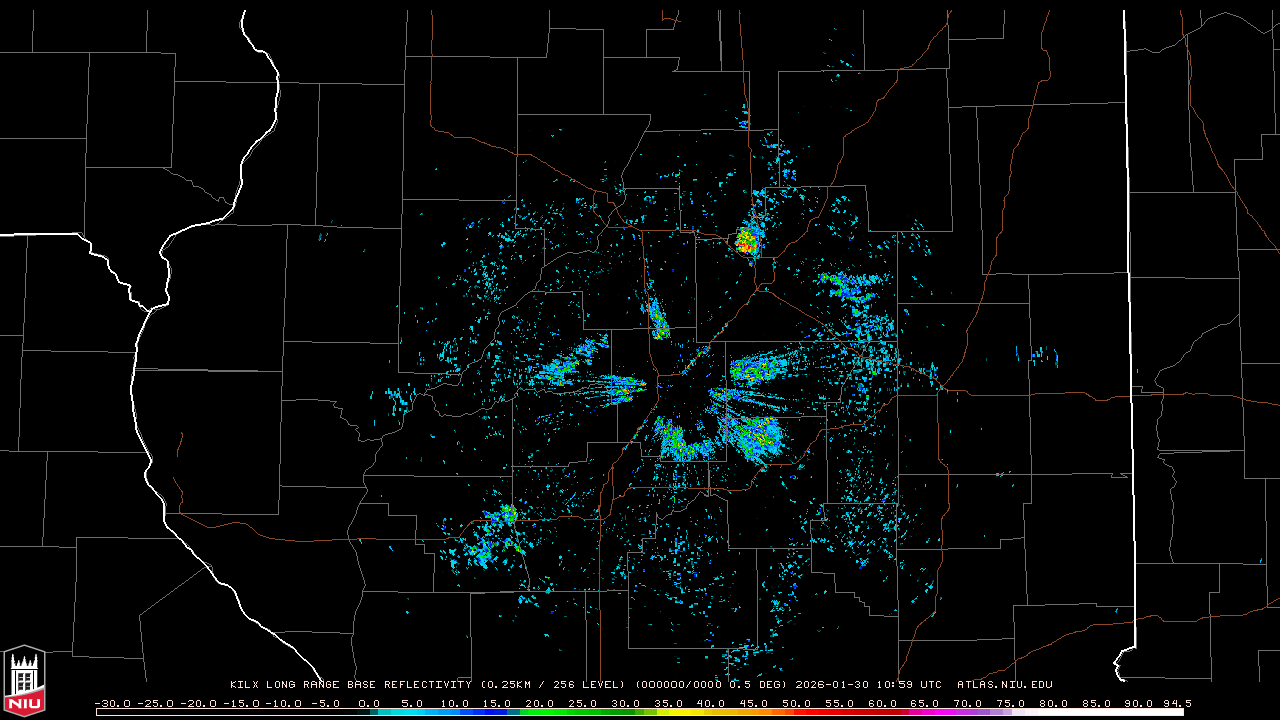Click the 0.0 scale label
Image resolution: width=1280 pixels, height=720 pixels.
(369, 703)
